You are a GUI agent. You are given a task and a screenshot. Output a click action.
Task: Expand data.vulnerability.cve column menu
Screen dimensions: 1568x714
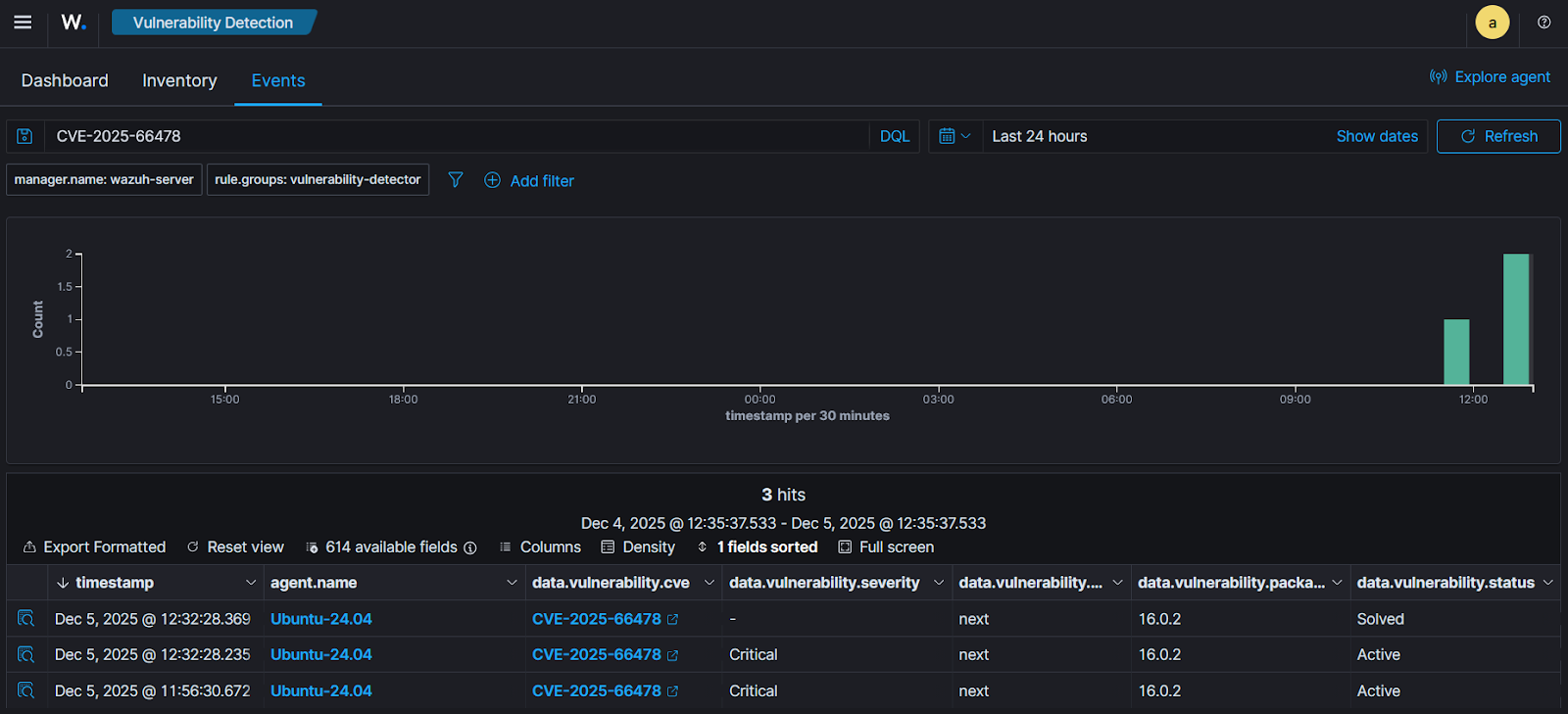(710, 583)
